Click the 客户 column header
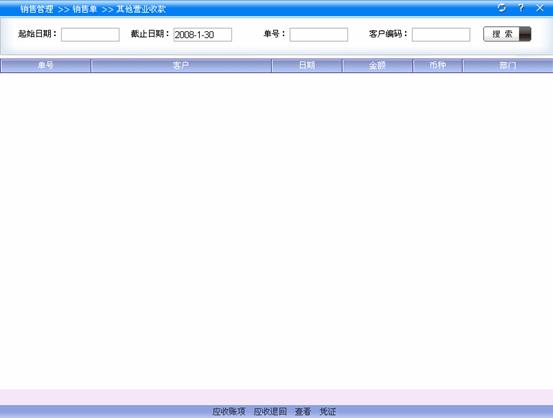Viewport: 553px width, 418px height. (x=181, y=66)
